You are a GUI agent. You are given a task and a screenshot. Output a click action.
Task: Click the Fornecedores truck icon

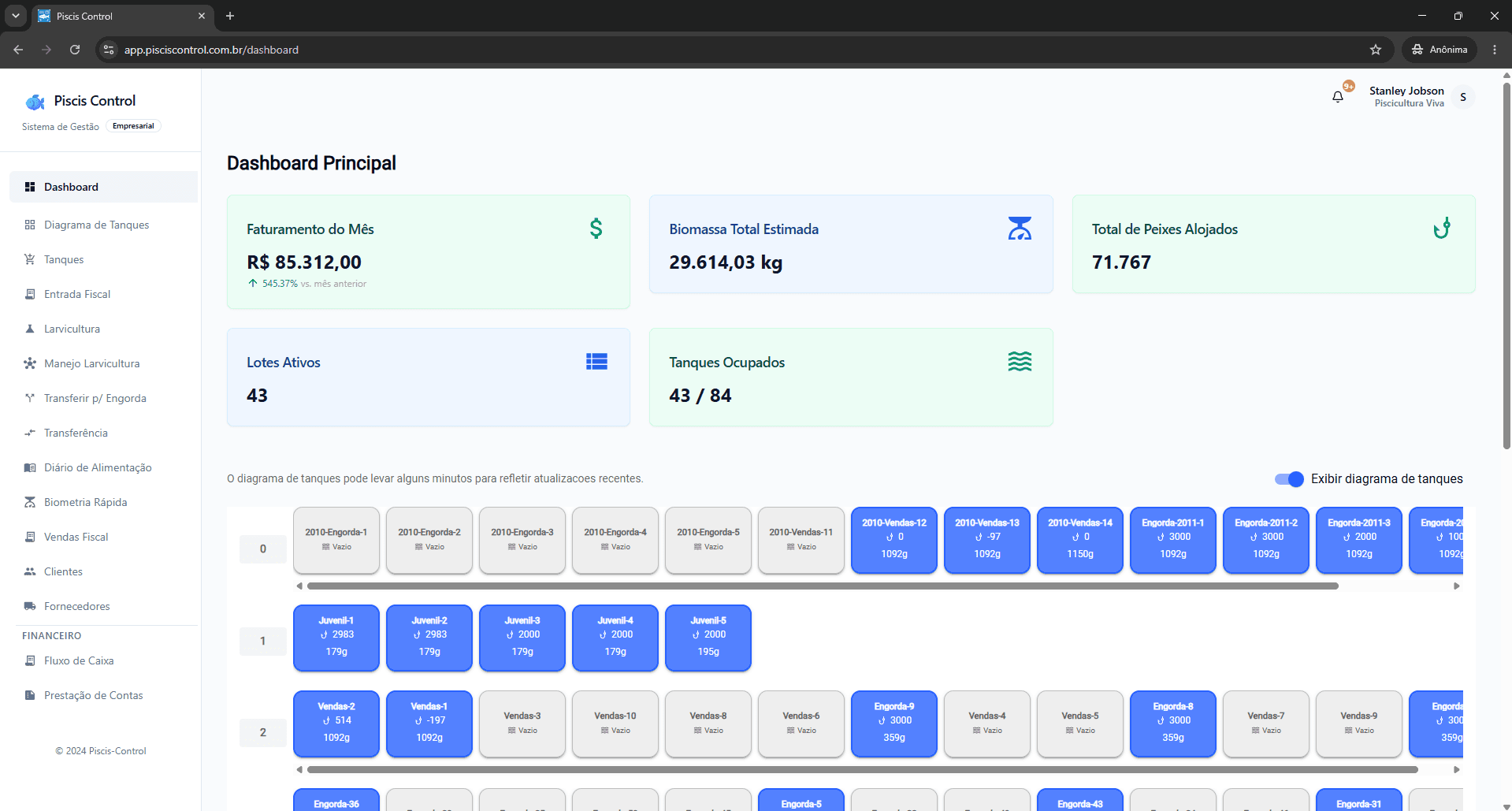30,606
